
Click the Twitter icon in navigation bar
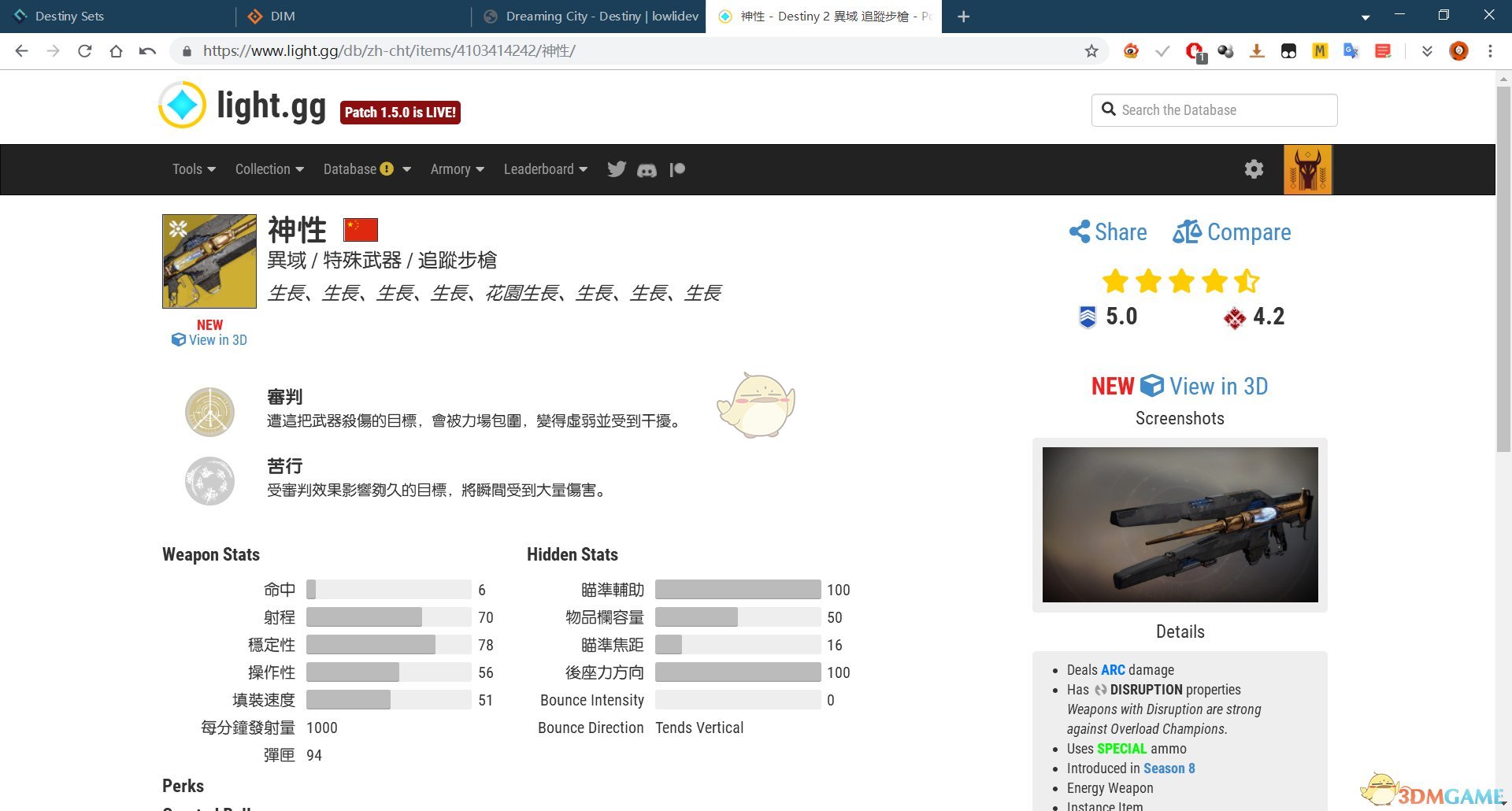[617, 169]
